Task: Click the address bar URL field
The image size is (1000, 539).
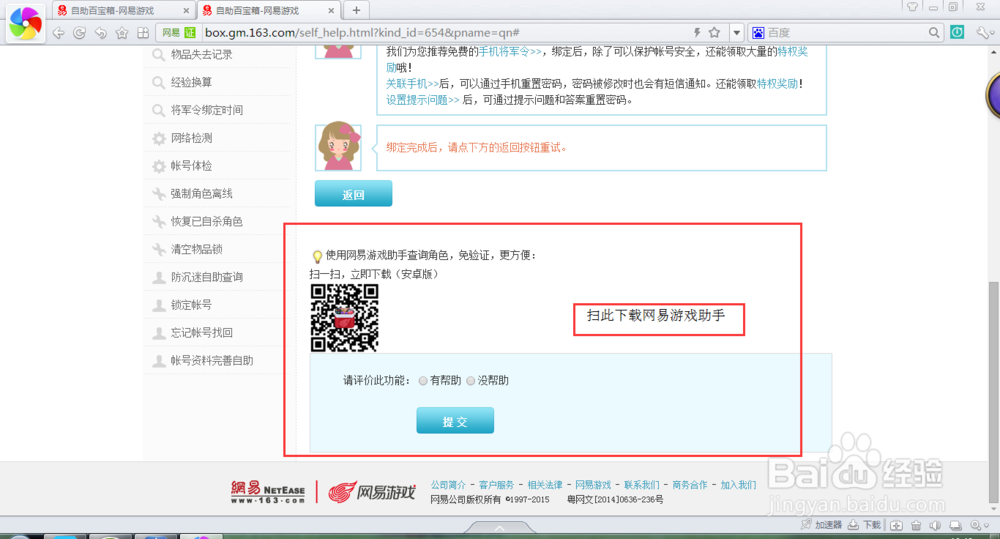Action: [x=446, y=33]
